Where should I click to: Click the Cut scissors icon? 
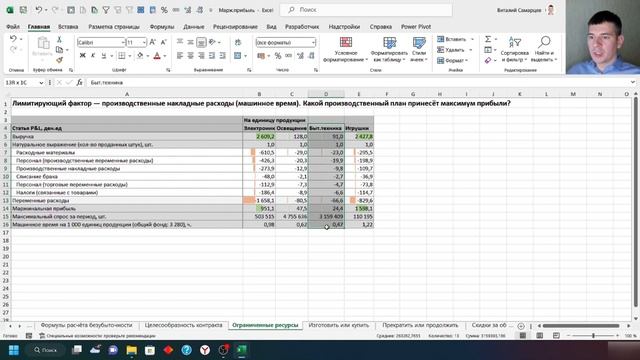(59, 40)
